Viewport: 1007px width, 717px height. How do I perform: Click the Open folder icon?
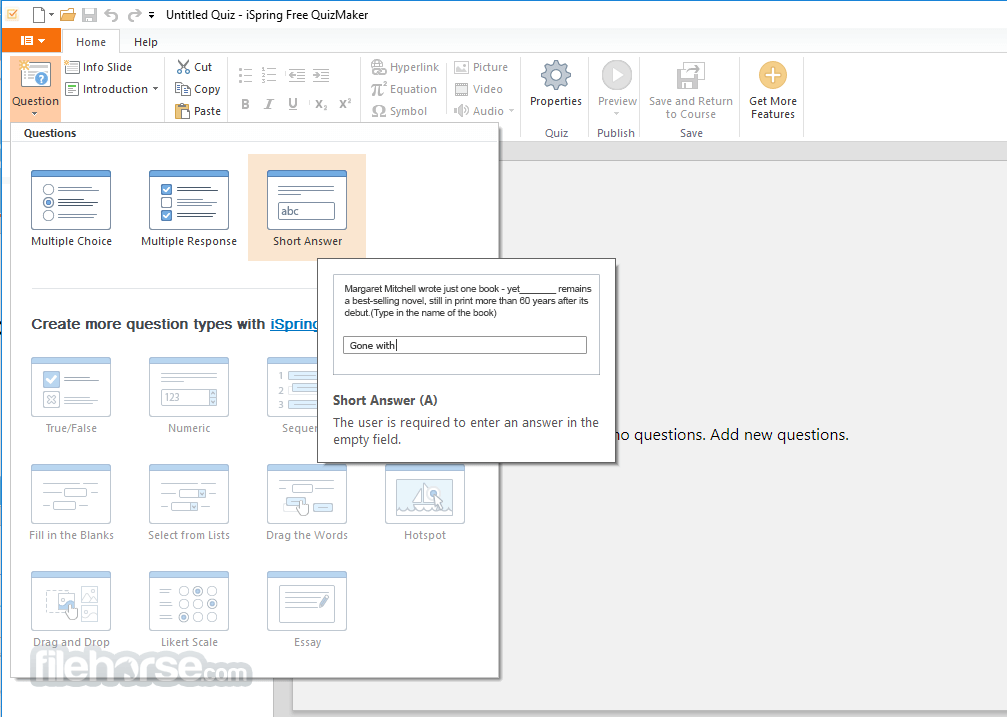[x=67, y=14]
